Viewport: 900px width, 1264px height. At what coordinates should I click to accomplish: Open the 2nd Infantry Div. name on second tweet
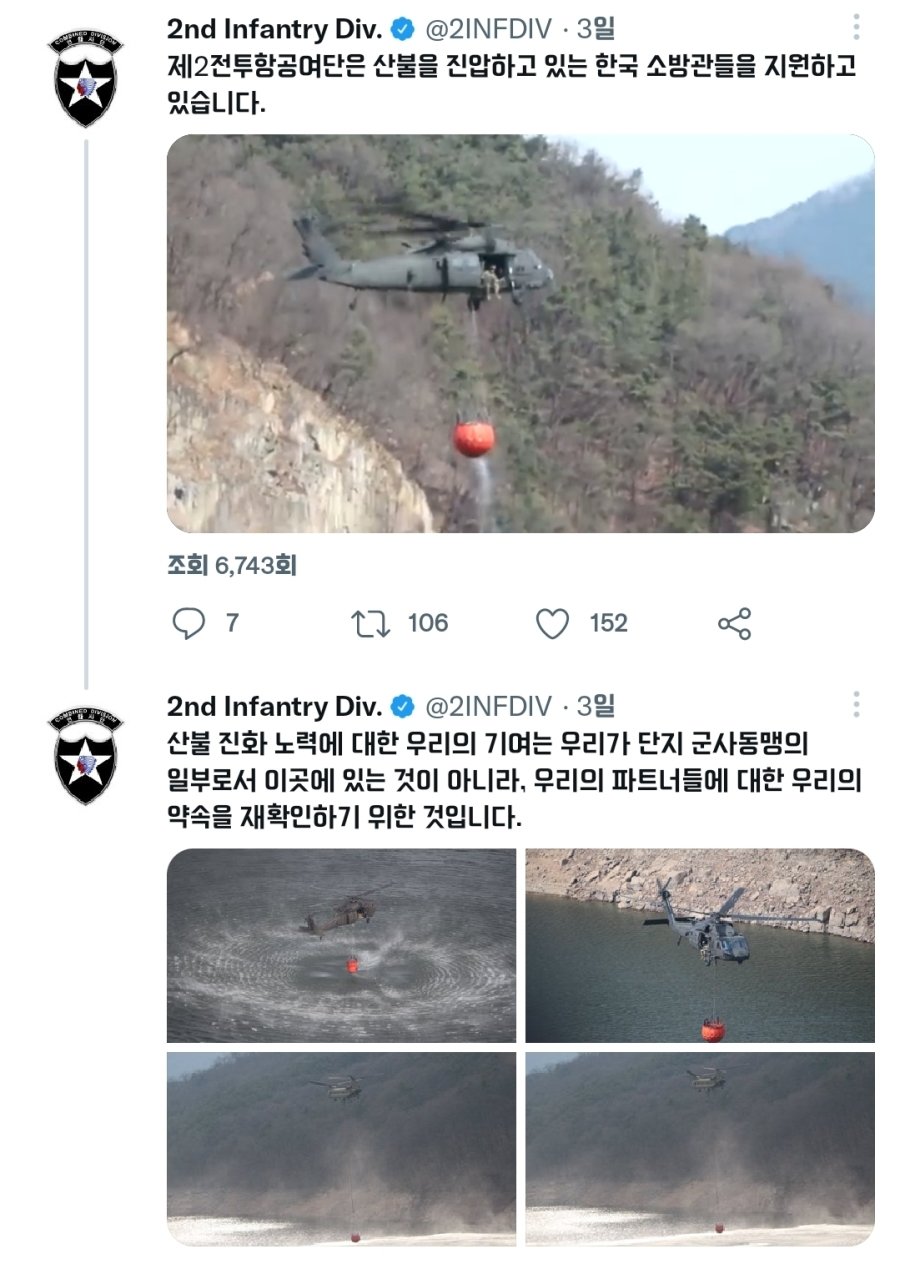pos(274,707)
